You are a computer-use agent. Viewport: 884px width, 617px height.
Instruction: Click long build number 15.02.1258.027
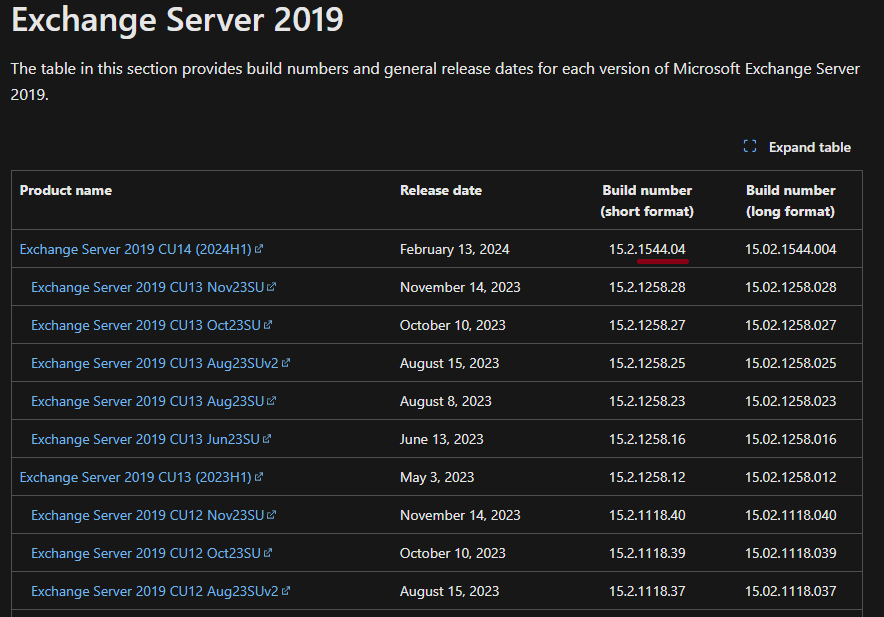[790, 325]
